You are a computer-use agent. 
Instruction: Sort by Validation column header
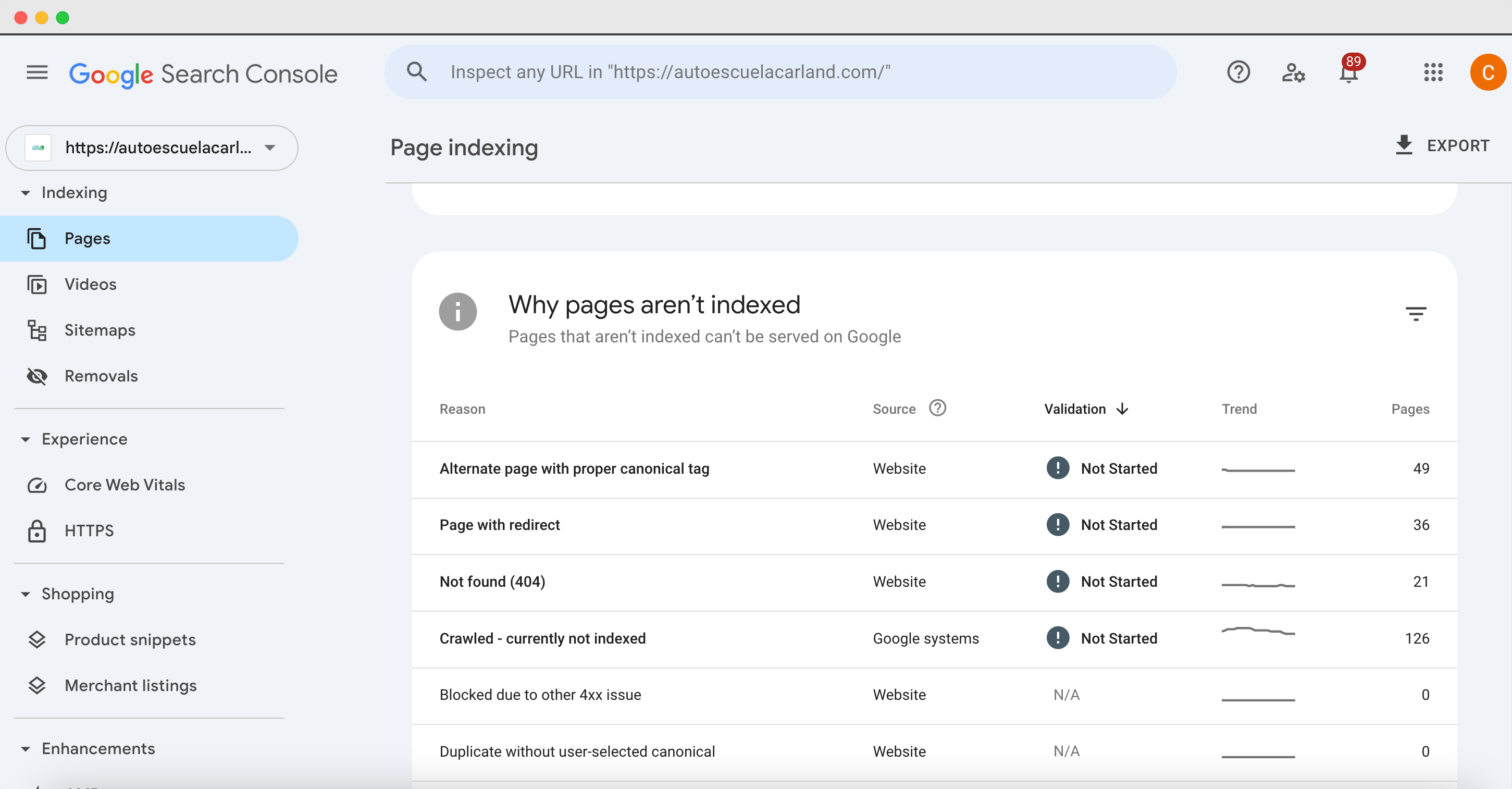pyautogui.click(x=1074, y=409)
